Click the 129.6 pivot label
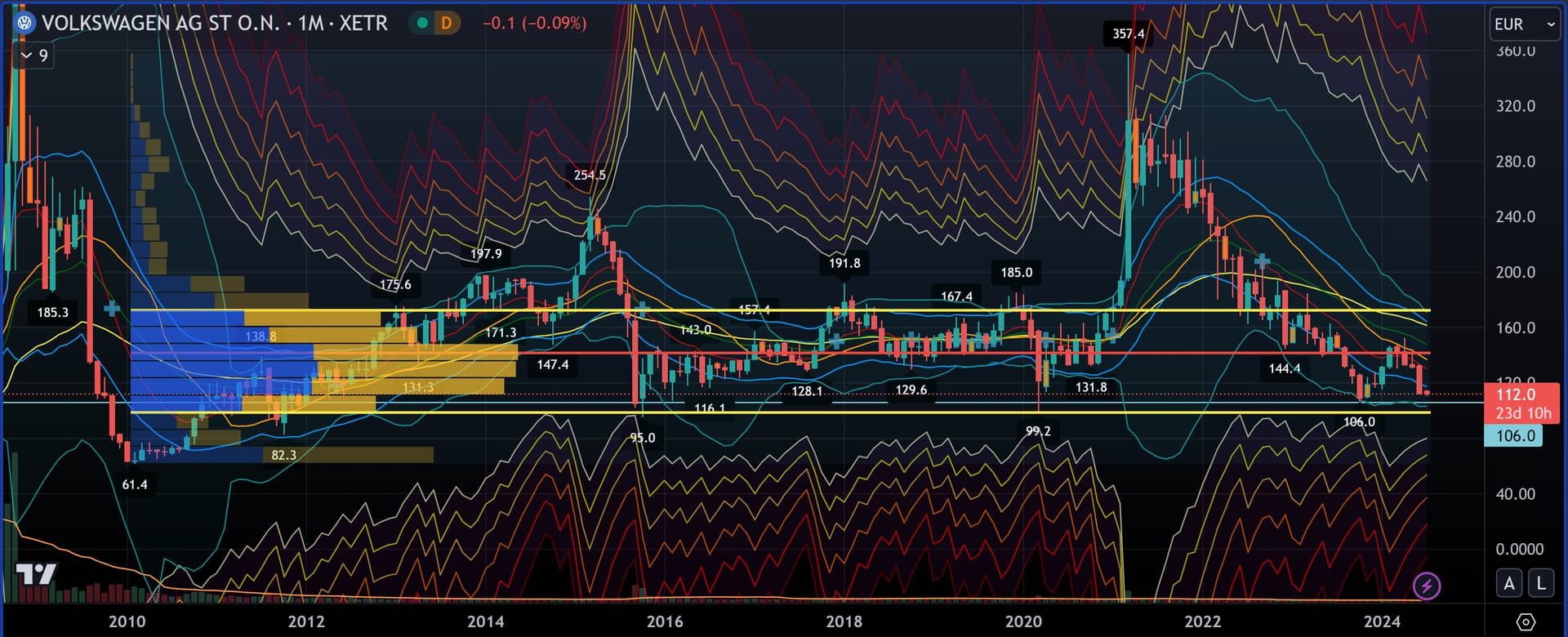This screenshot has width=1568, height=637. click(x=911, y=390)
